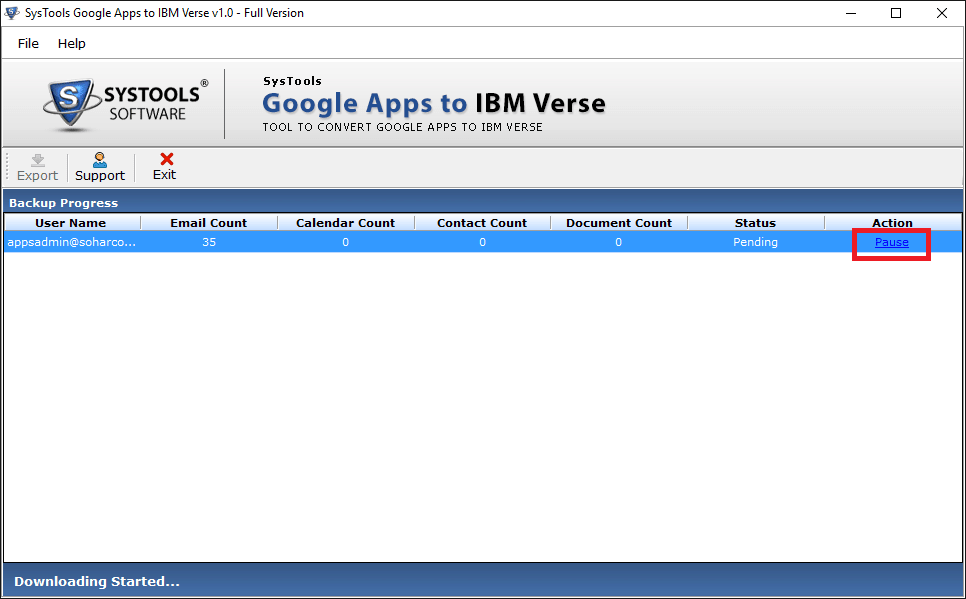
Task: Click the Document Count column header
Action: (x=619, y=223)
